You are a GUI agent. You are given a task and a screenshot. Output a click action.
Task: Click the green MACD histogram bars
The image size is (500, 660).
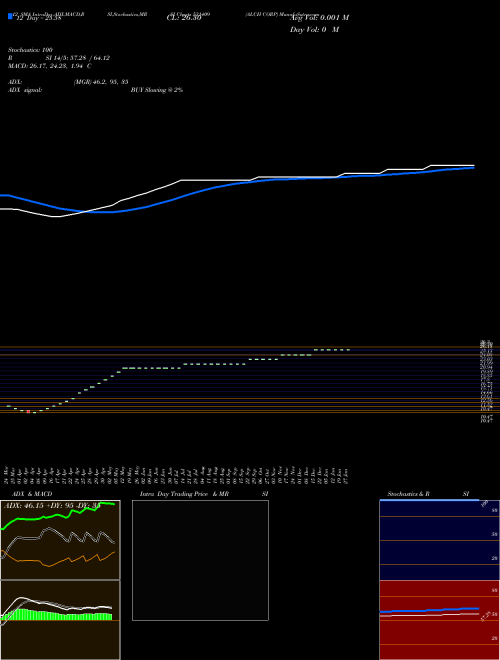[57, 615]
